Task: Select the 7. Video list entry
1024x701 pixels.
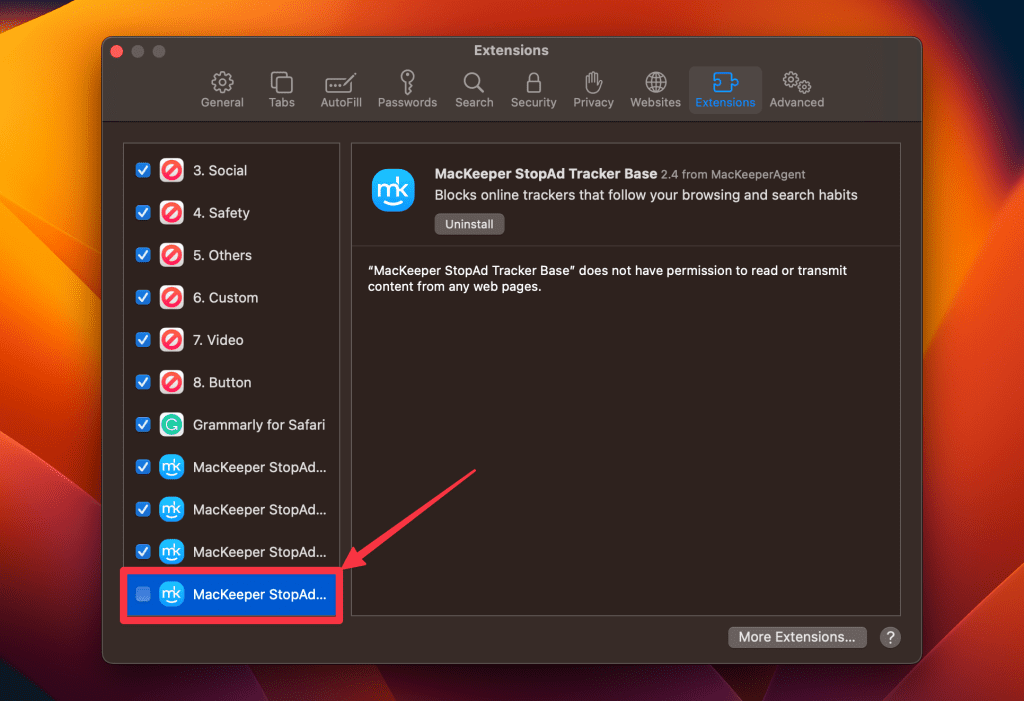Action: pyautogui.click(x=232, y=340)
